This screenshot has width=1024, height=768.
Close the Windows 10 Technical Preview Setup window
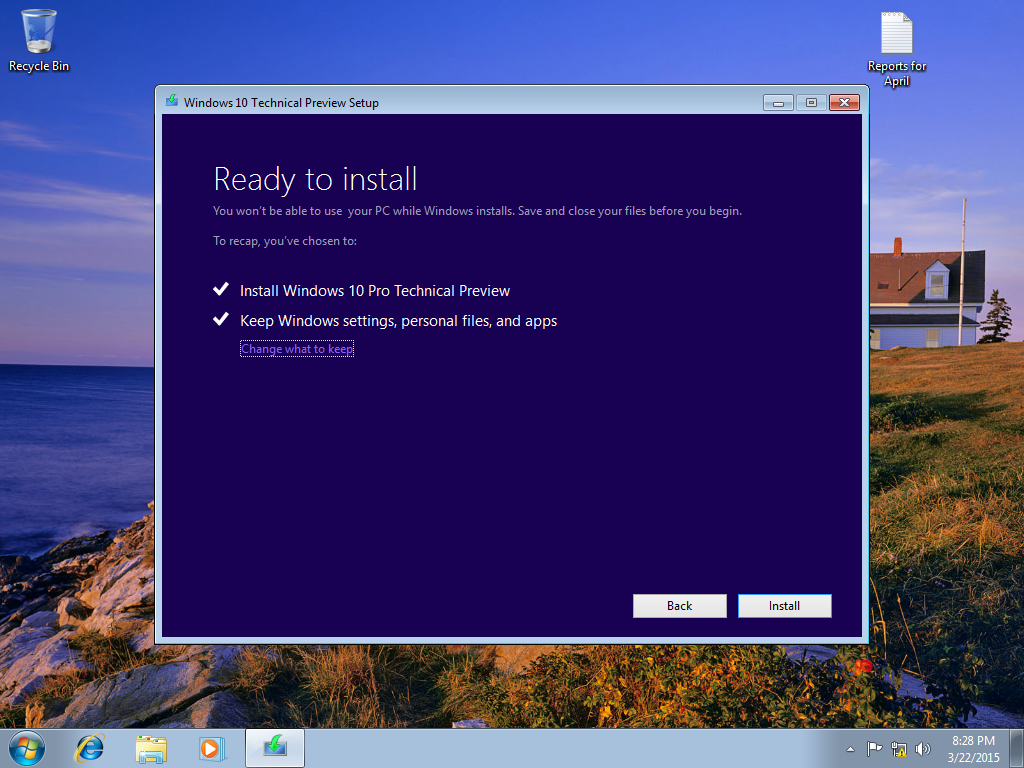[844, 103]
